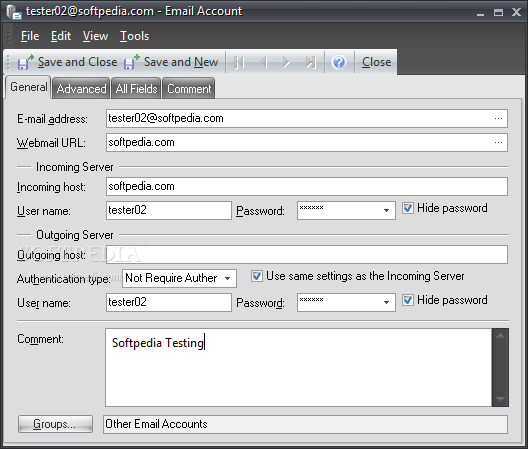528x449 pixels.
Task: Click the Other Email Accounts groups field
Action: [305, 424]
